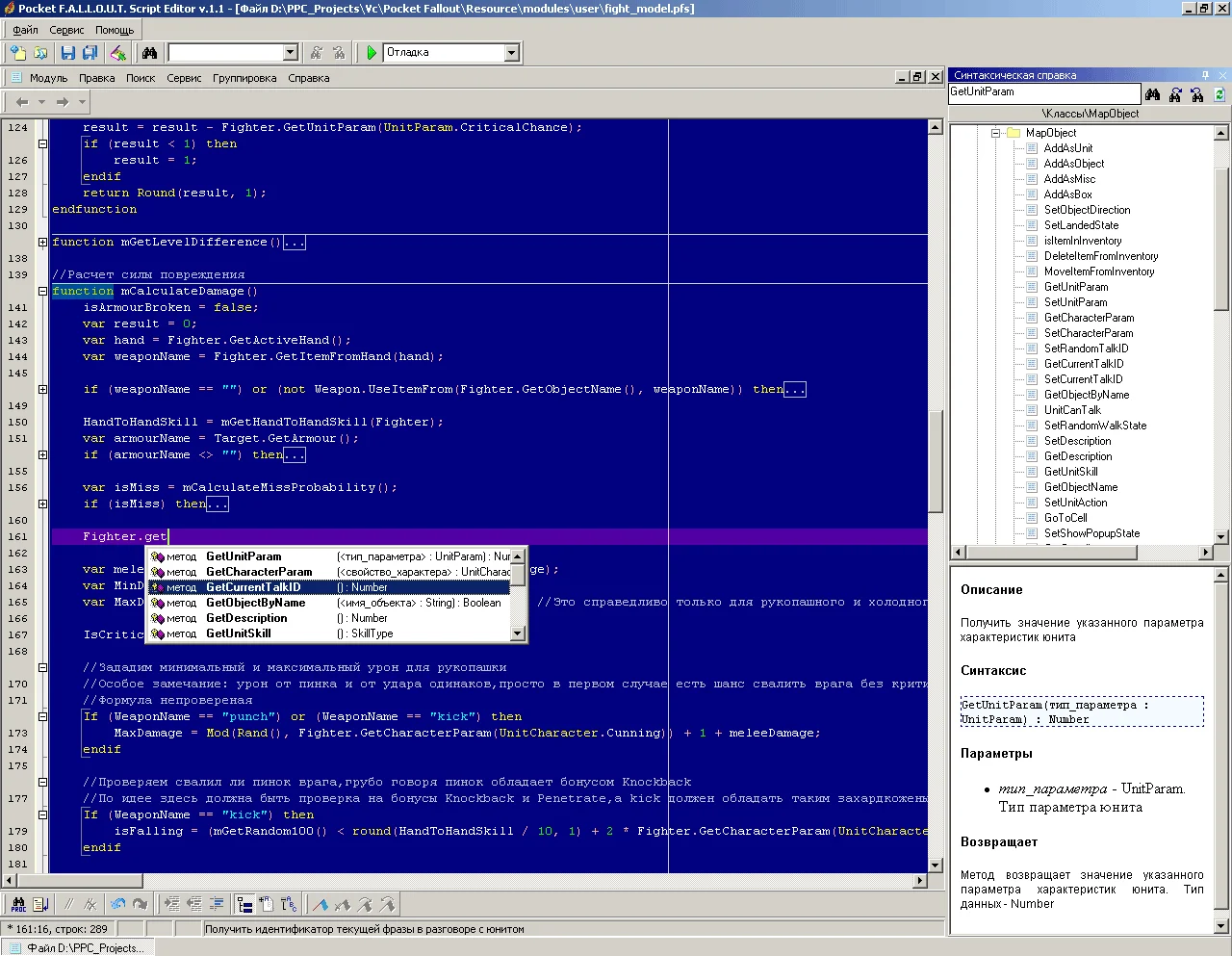
Task: Open the Группировка menu
Action: tap(244, 78)
